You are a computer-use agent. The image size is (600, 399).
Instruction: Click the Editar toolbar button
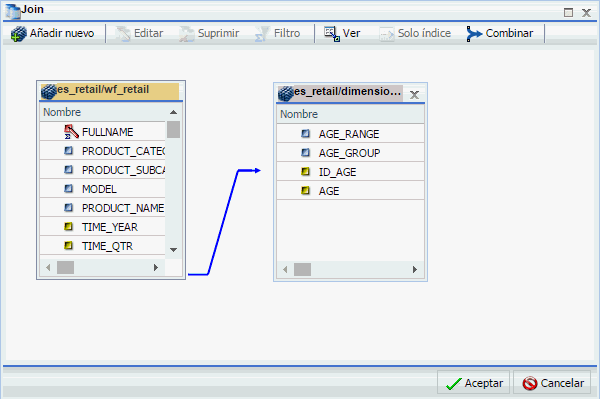pos(140,34)
